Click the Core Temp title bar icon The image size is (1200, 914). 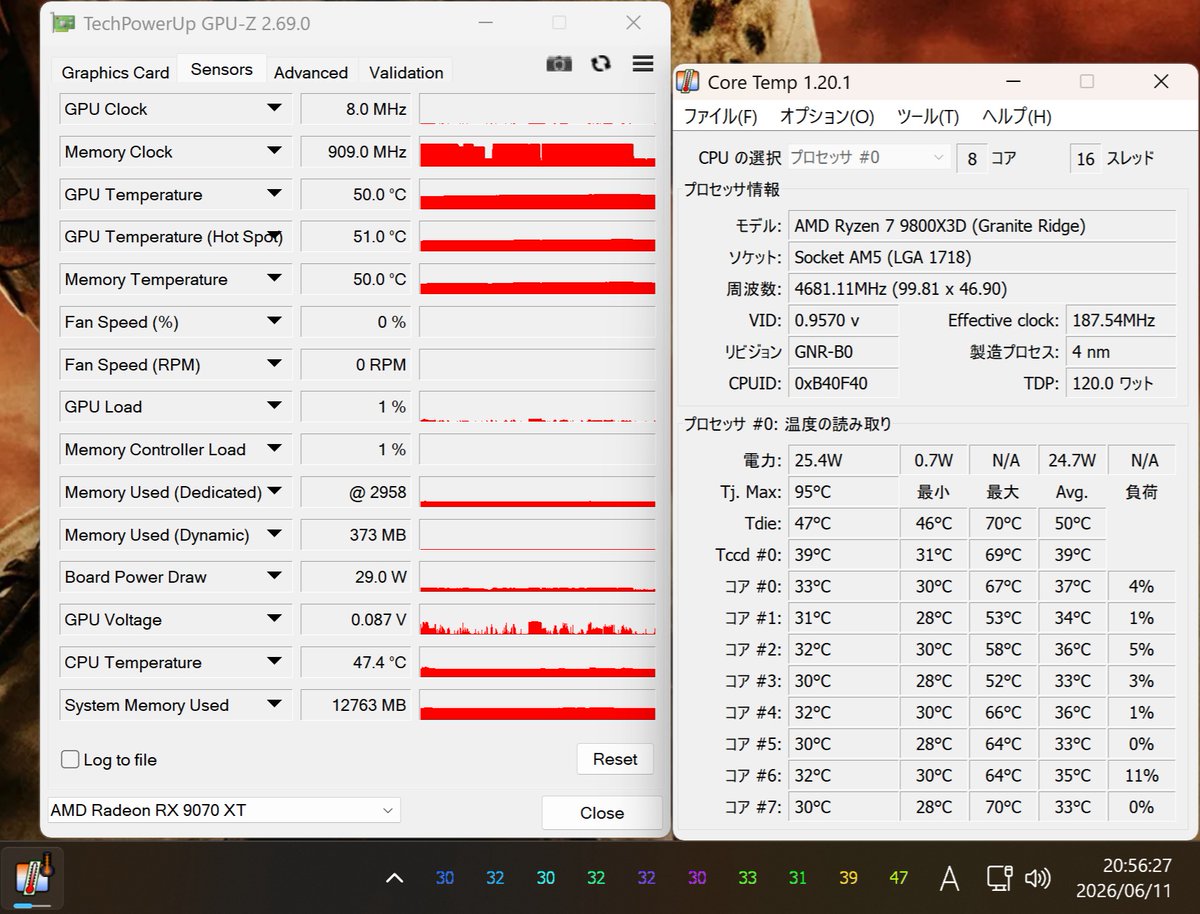688,82
